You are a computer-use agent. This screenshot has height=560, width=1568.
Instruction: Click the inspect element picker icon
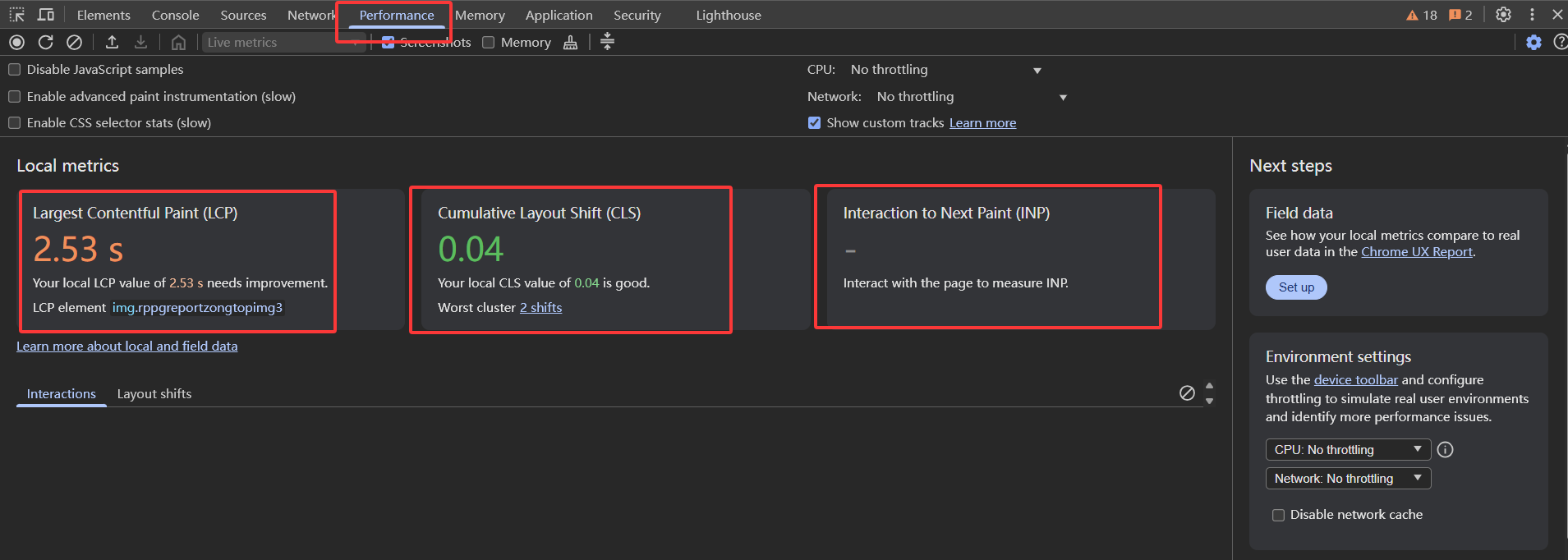(x=16, y=15)
